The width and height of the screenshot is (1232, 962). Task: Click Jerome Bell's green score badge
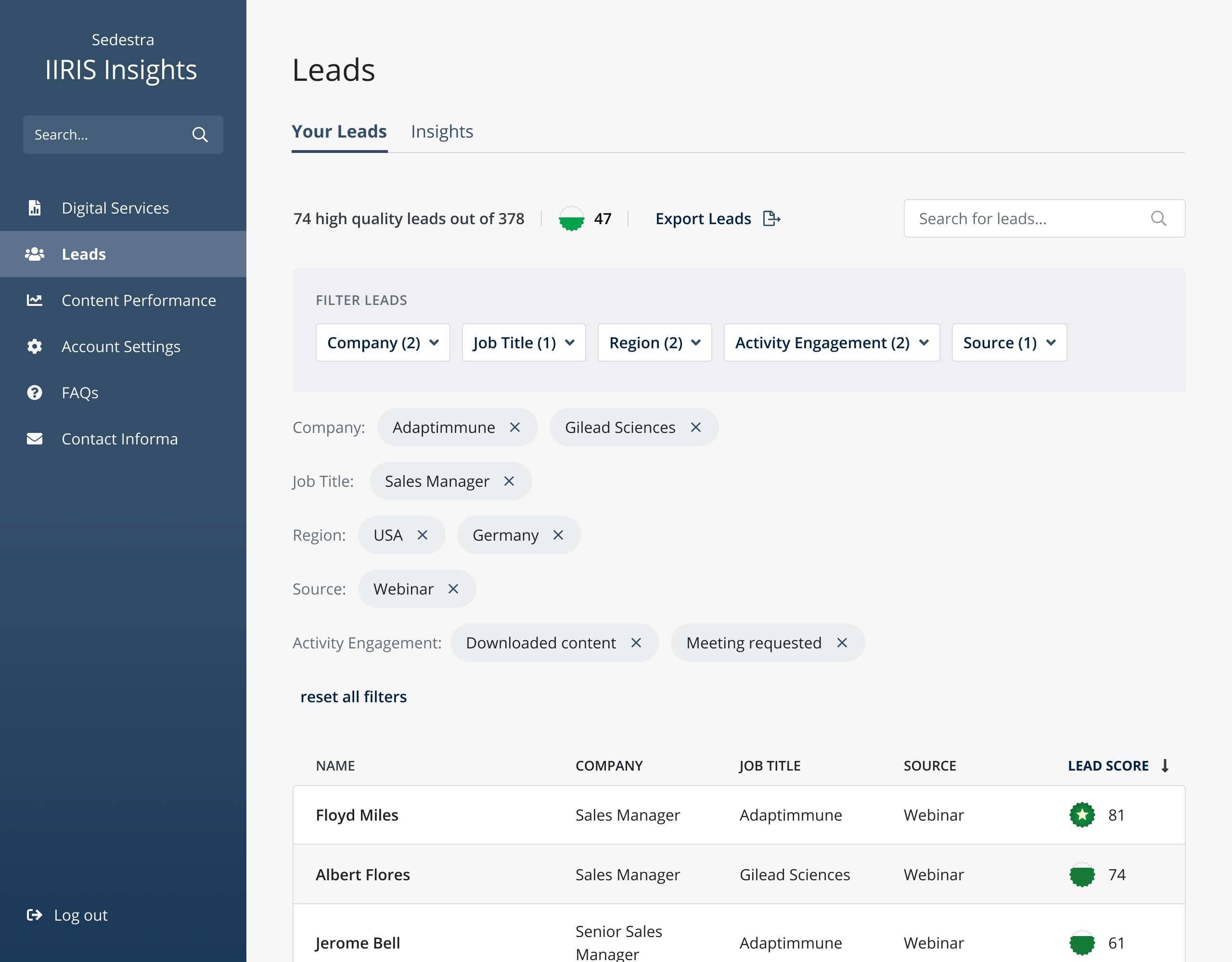click(x=1082, y=943)
